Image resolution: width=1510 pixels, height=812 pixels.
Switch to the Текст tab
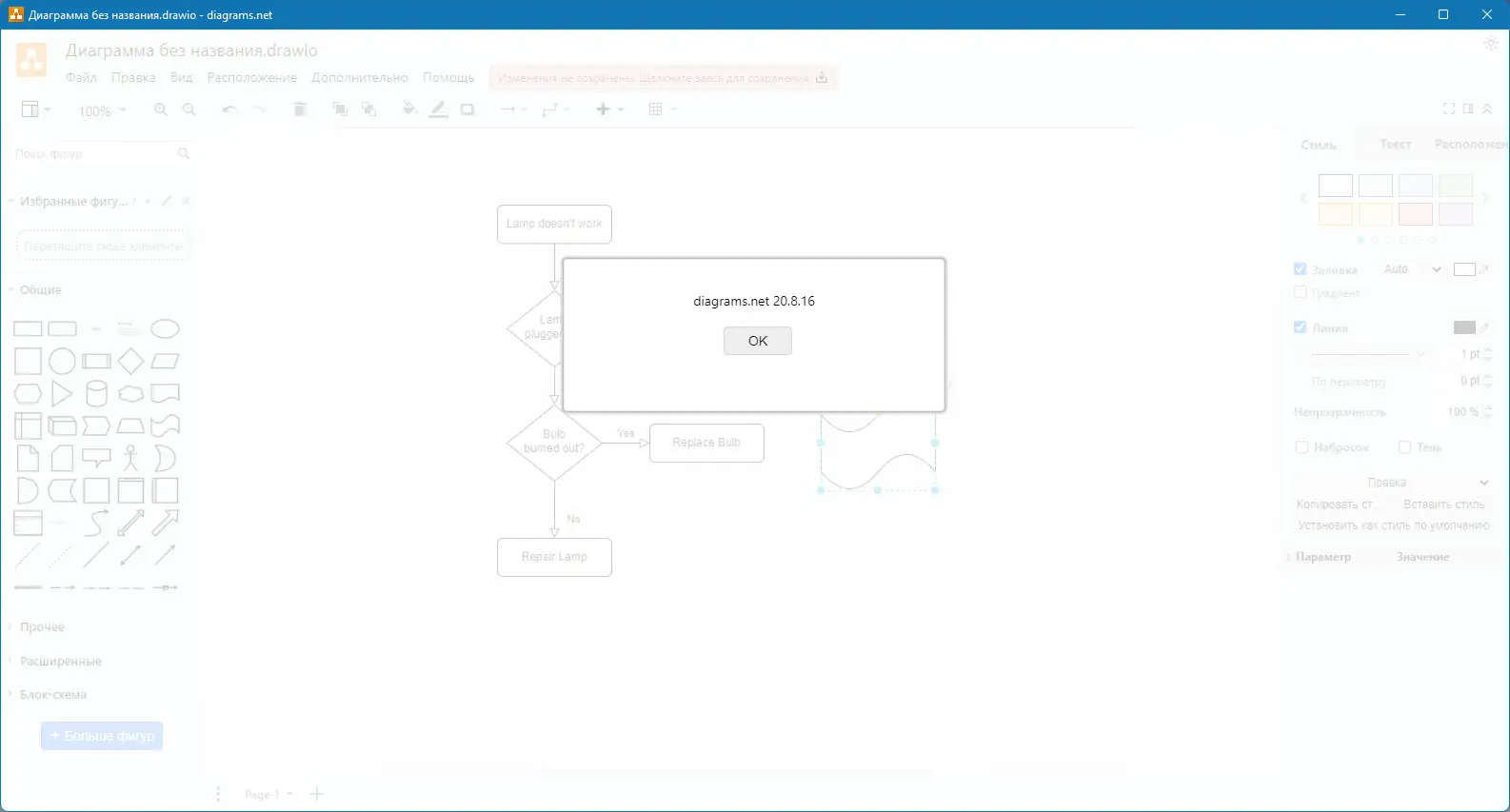coord(1396,145)
